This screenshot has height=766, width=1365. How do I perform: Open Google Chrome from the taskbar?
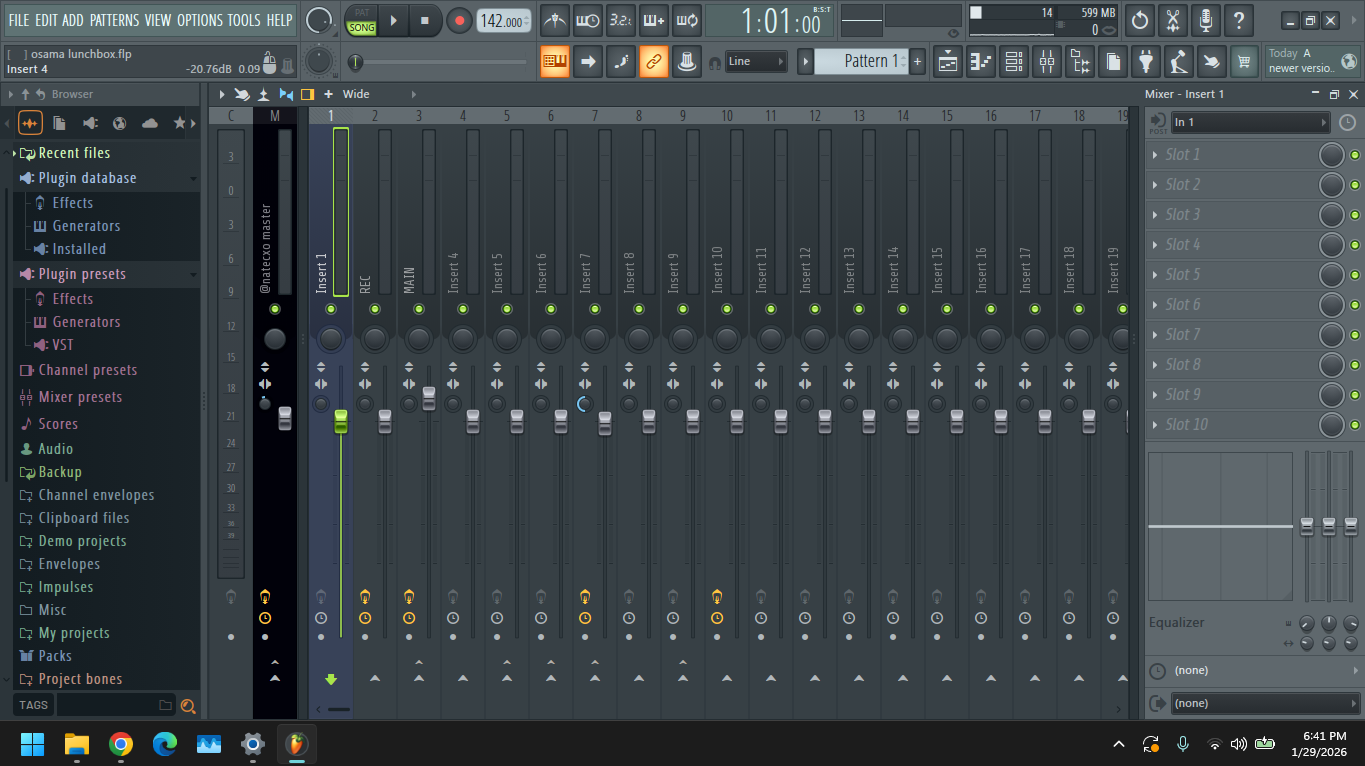click(121, 743)
